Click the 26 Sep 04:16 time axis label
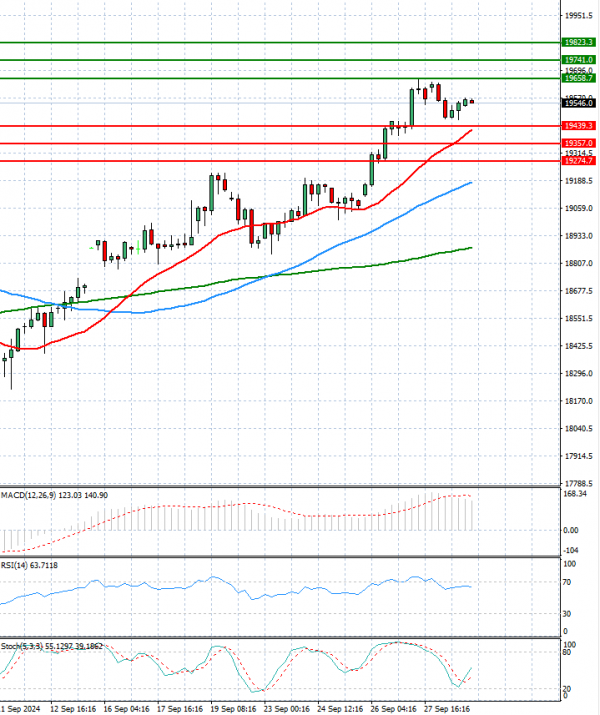This screenshot has height=715, width=600. pyautogui.click(x=393, y=709)
